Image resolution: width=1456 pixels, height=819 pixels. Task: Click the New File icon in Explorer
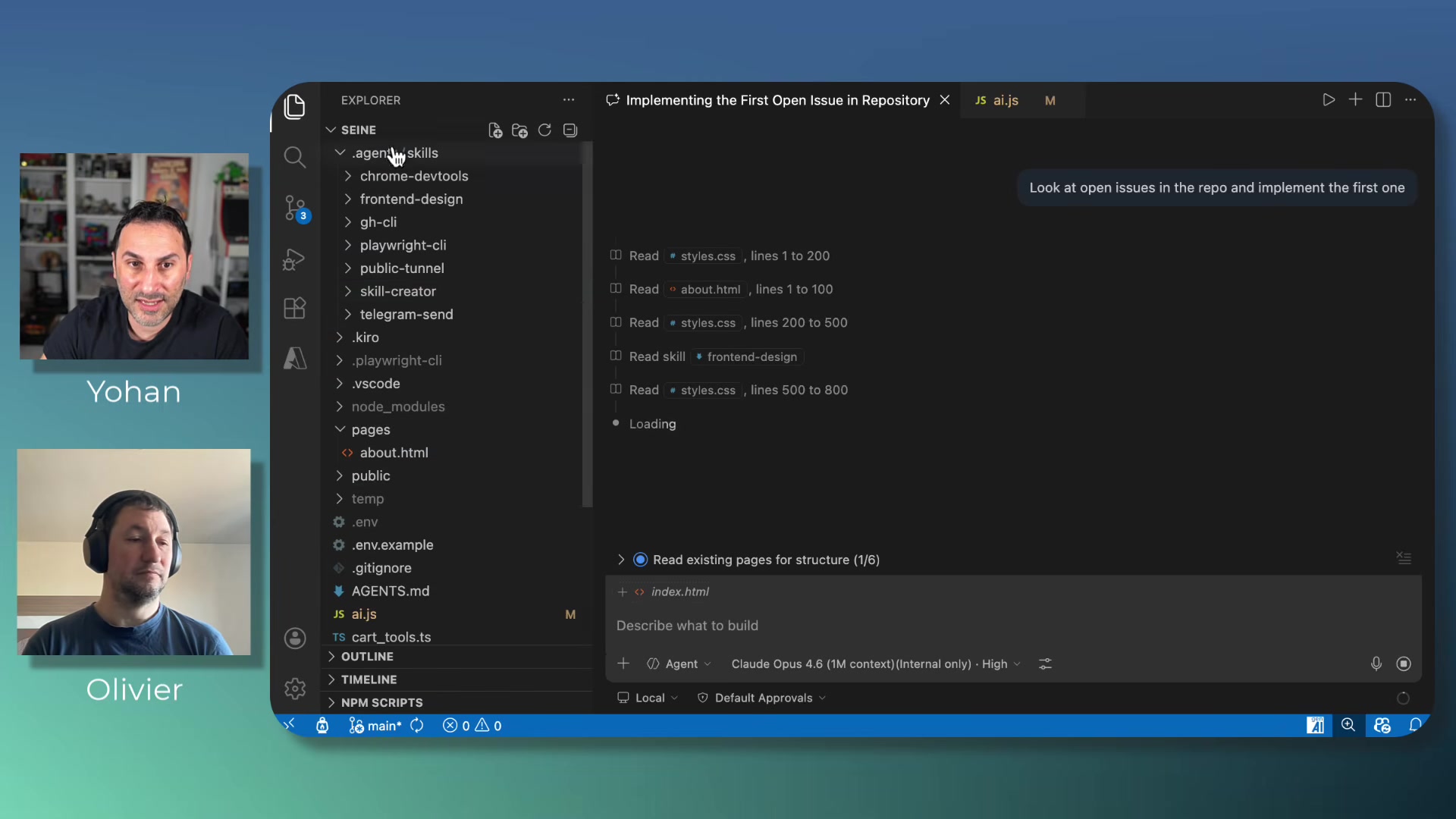tap(494, 130)
